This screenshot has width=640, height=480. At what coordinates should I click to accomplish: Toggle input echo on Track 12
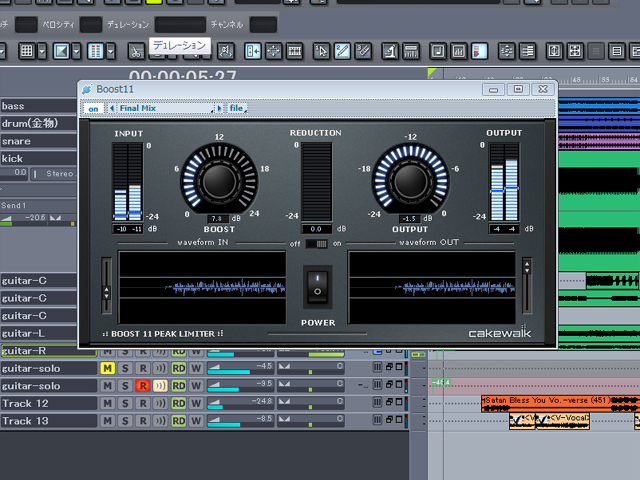click(160, 403)
